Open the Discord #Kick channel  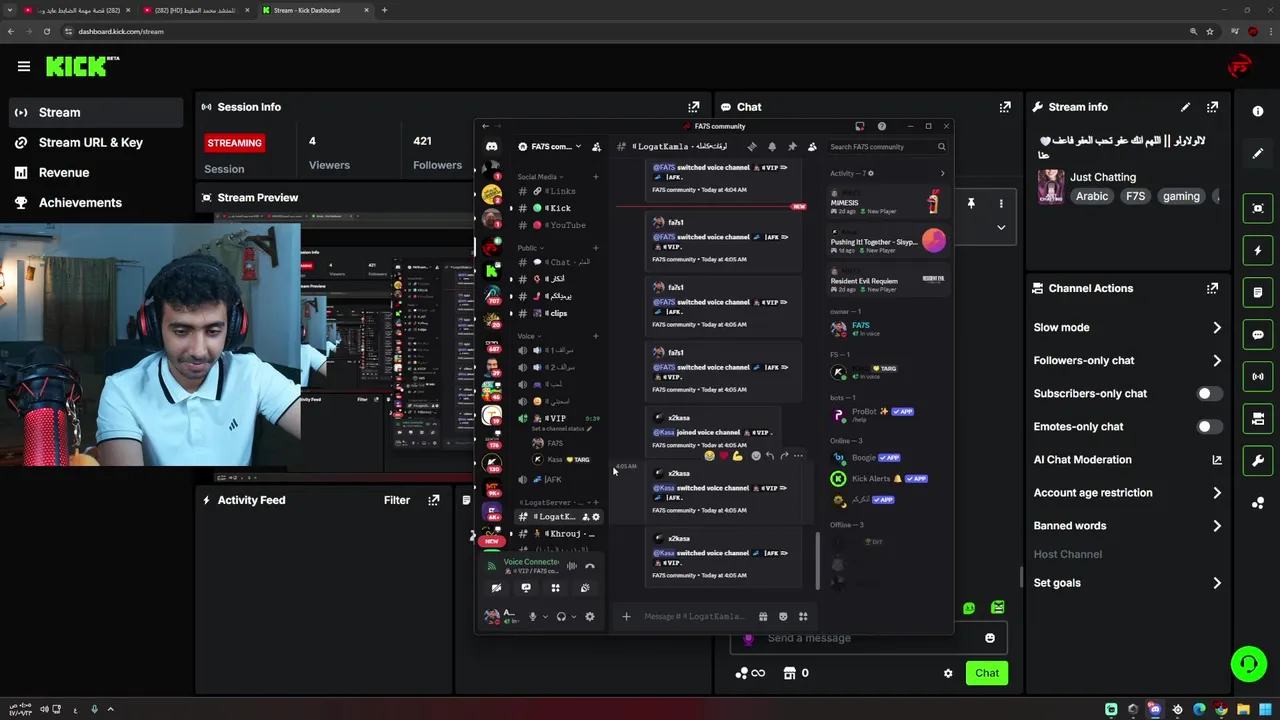click(557, 208)
